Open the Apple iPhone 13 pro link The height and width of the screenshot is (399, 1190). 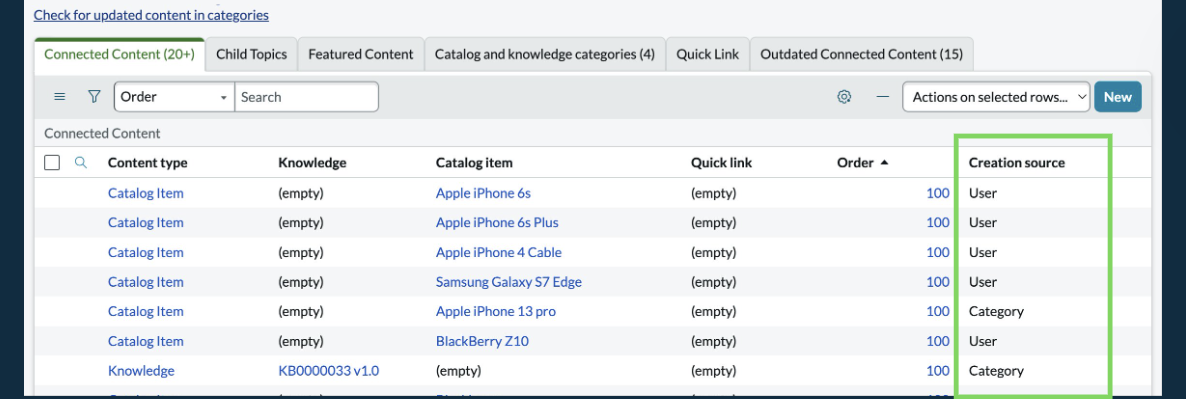[x=496, y=311]
